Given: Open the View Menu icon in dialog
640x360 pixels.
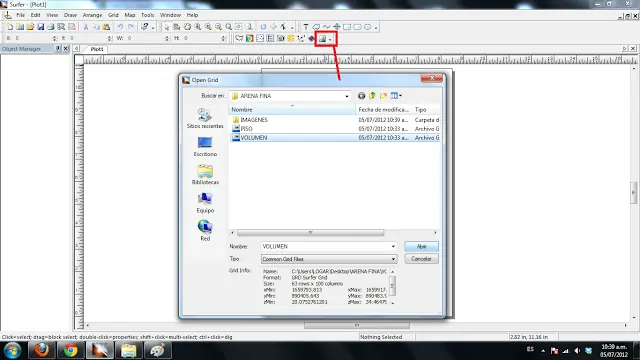Looking at the screenshot, I should 396,96.
